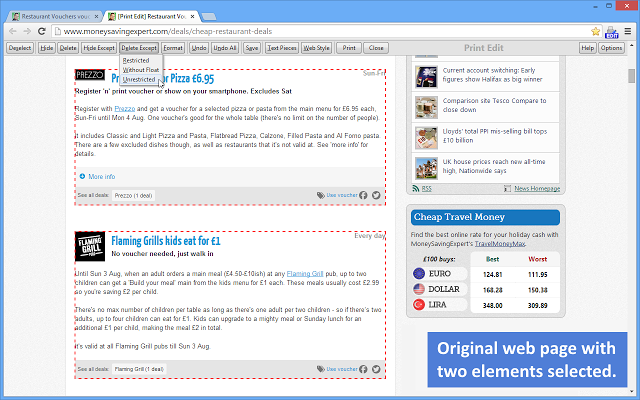Image resolution: width=640 pixels, height=400 pixels.
Task: Open a new browser tab
Action: [209, 16]
